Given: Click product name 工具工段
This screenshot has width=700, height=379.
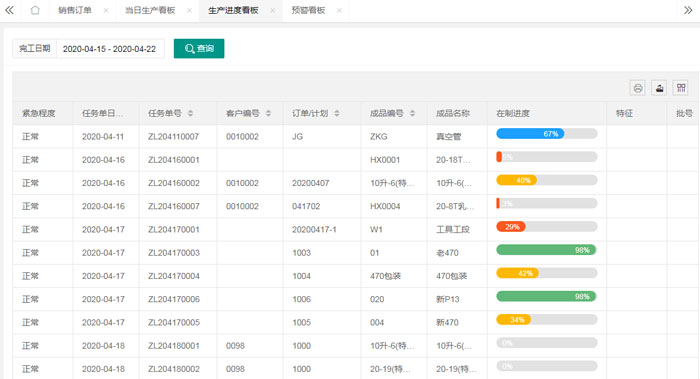Looking at the screenshot, I should coord(453,229).
